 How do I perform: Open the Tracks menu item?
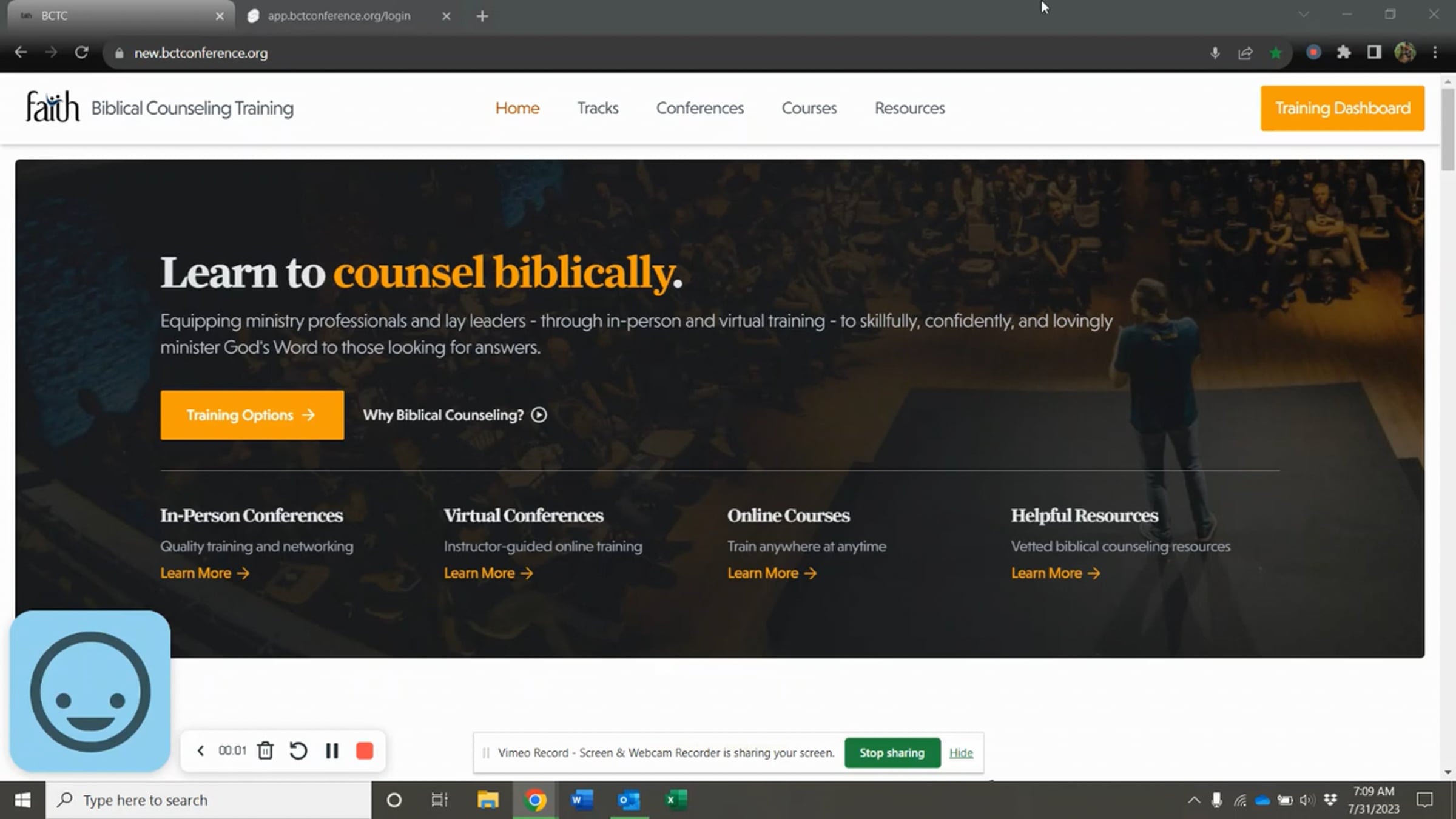(598, 108)
